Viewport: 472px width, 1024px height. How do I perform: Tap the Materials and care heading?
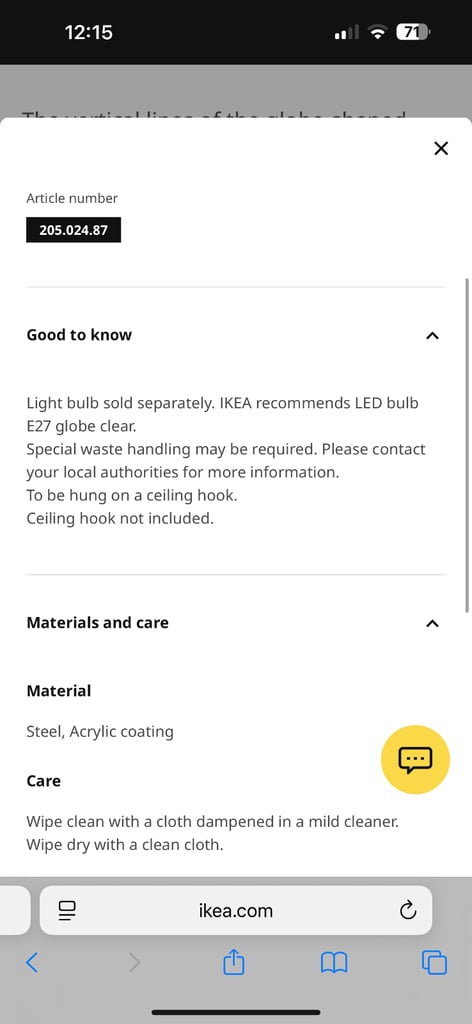coord(97,623)
